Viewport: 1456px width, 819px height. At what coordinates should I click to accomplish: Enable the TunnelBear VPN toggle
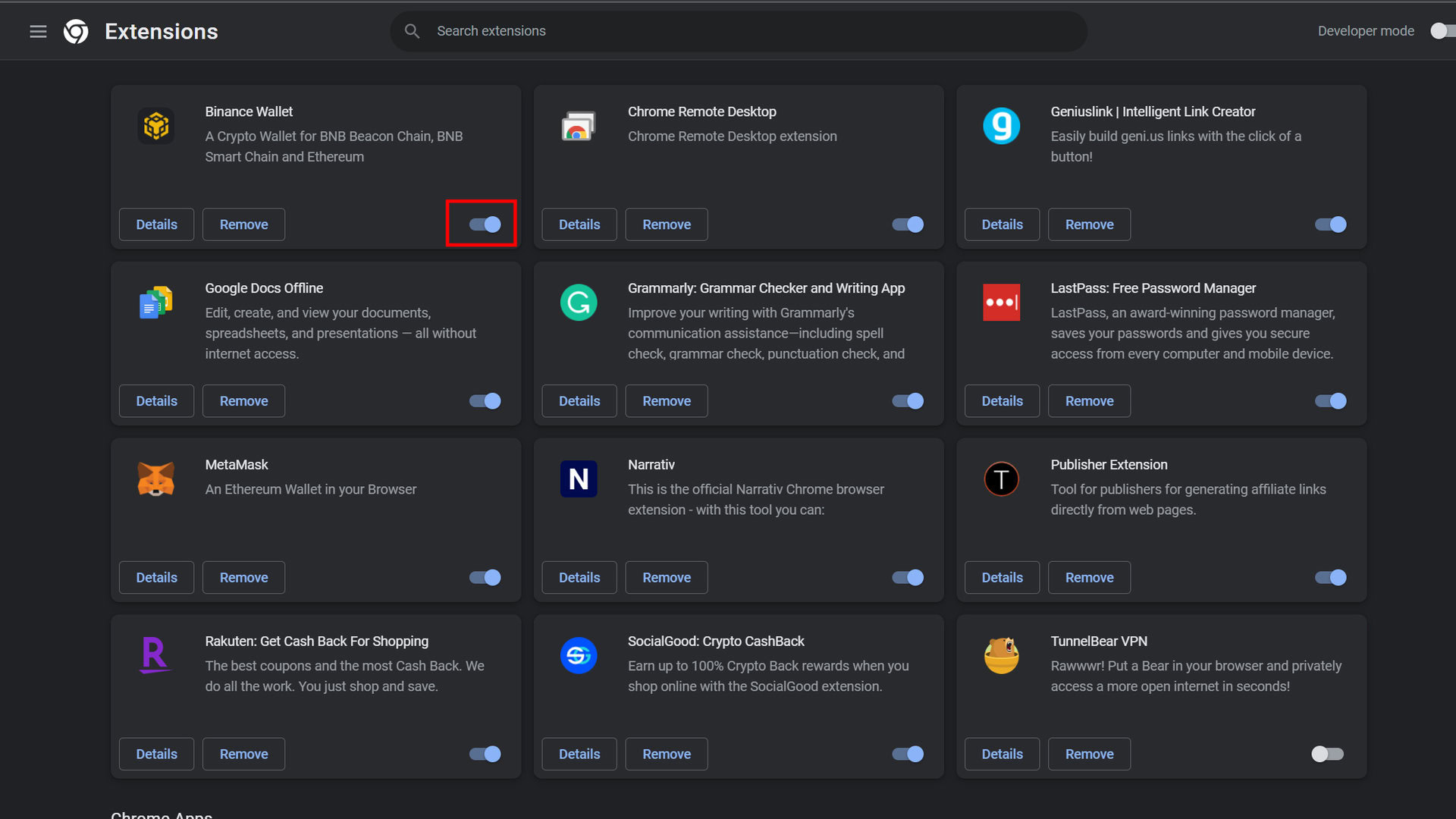[x=1327, y=754]
